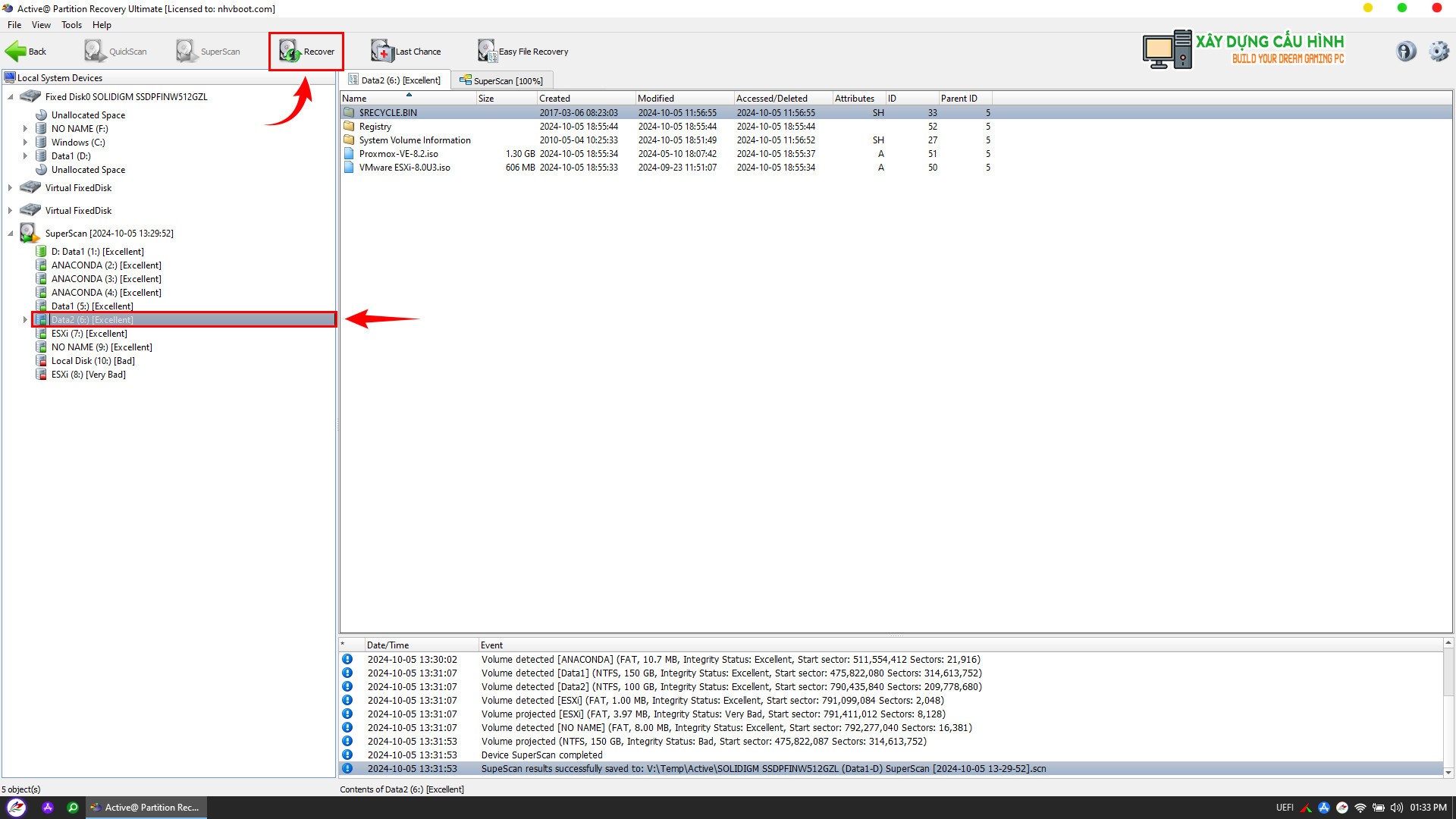
Task: Select Volume detected [Data2] log entry
Action: [891, 687]
